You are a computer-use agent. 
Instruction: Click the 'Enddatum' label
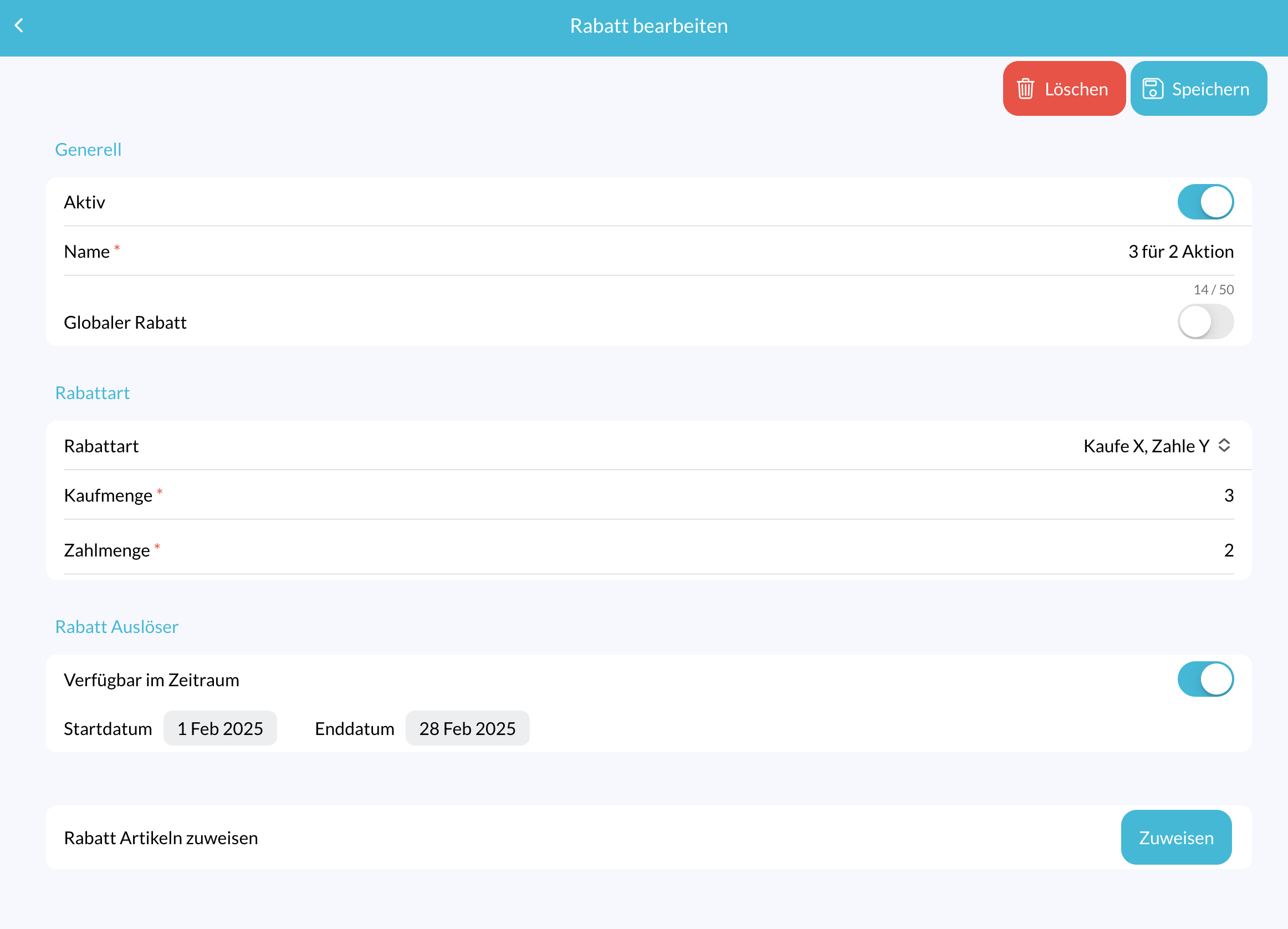pyautogui.click(x=354, y=728)
